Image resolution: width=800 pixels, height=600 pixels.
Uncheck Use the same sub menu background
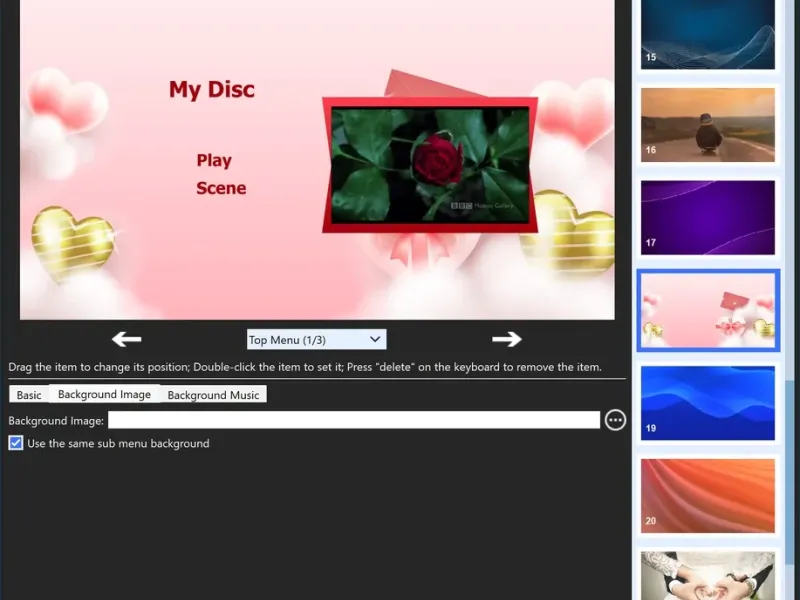[16, 443]
